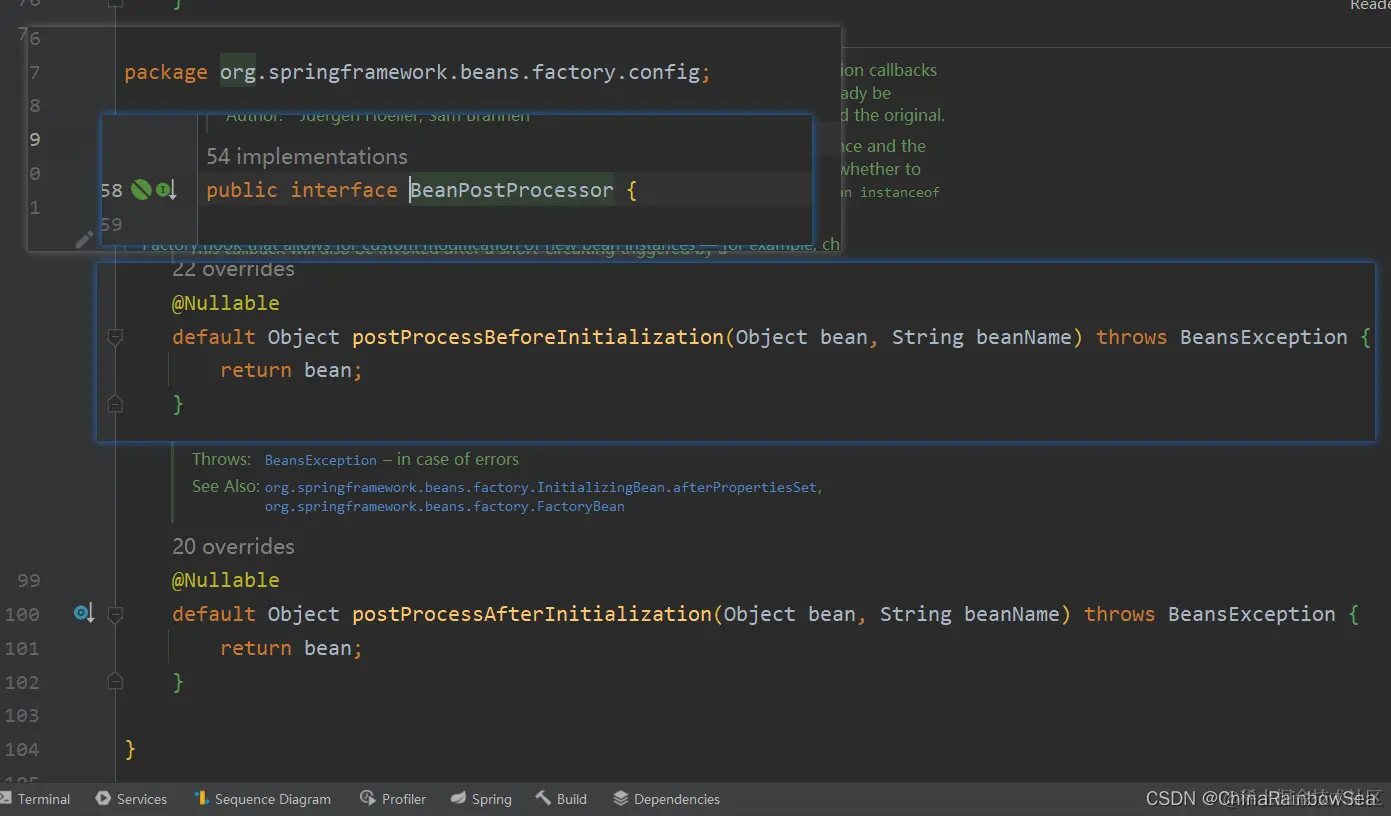Click the postProcessAfterInitialization method name
The width and height of the screenshot is (1391, 816).
pos(531,614)
